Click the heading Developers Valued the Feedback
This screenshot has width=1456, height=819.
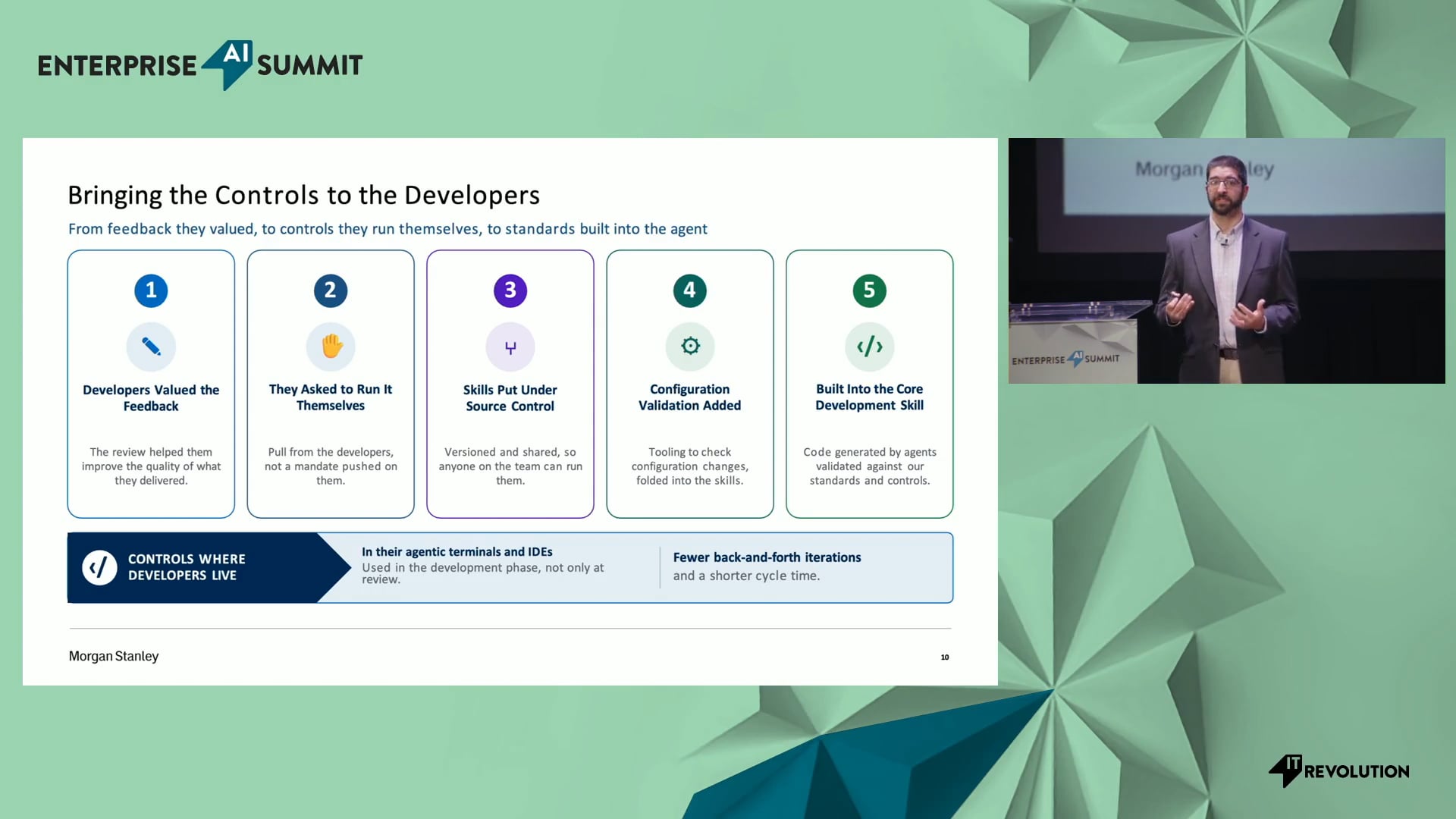151,397
